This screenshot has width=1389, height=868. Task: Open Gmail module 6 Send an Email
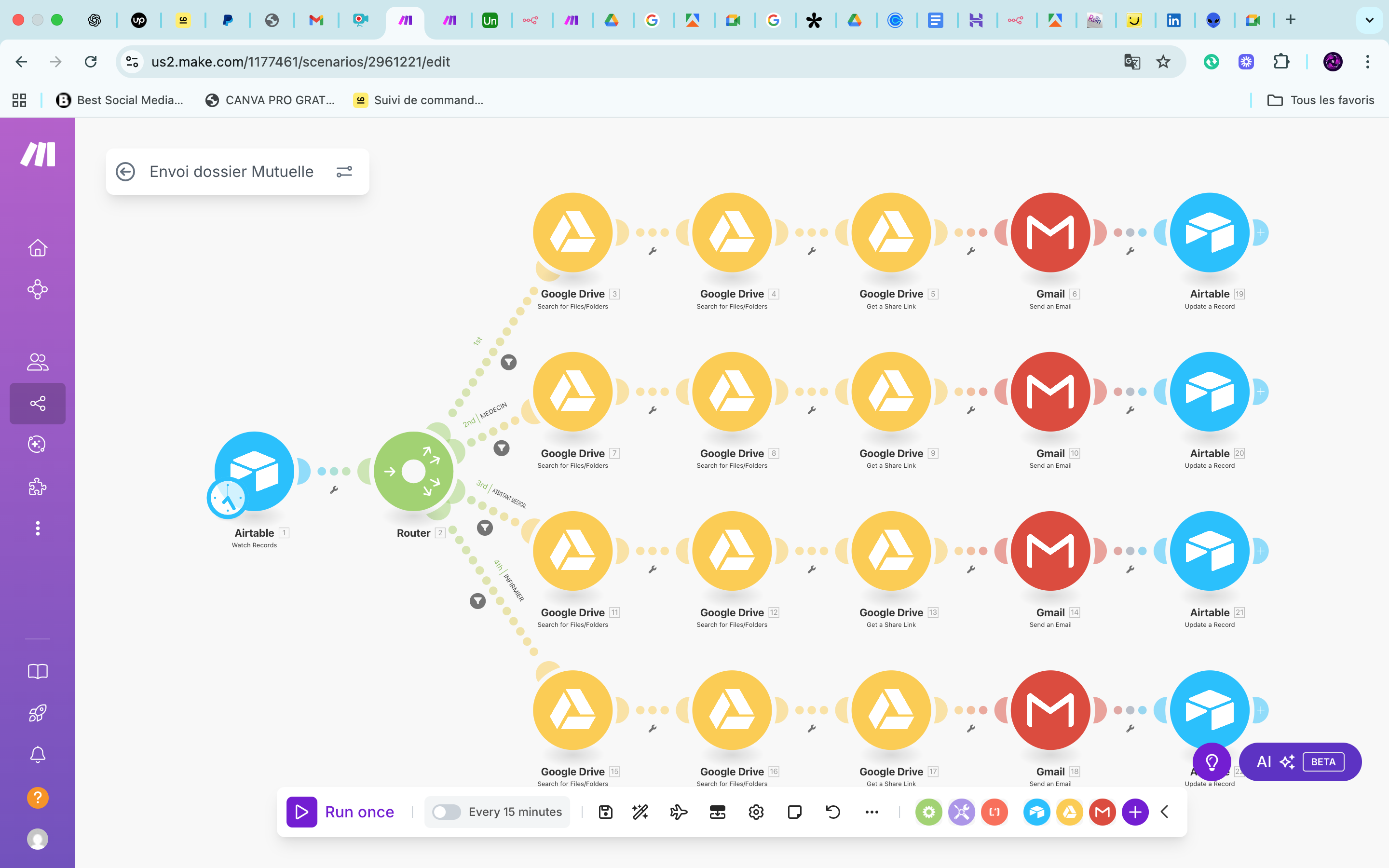click(x=1050, y=232)
